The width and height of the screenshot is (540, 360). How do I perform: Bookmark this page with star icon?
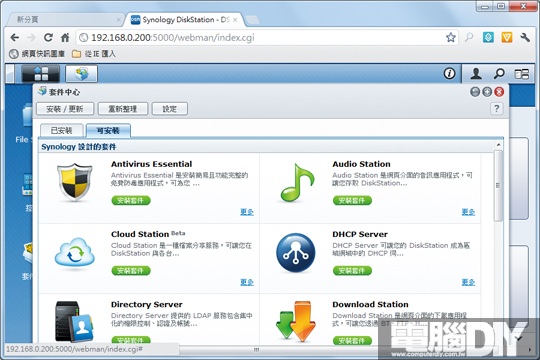pos(450,37)
